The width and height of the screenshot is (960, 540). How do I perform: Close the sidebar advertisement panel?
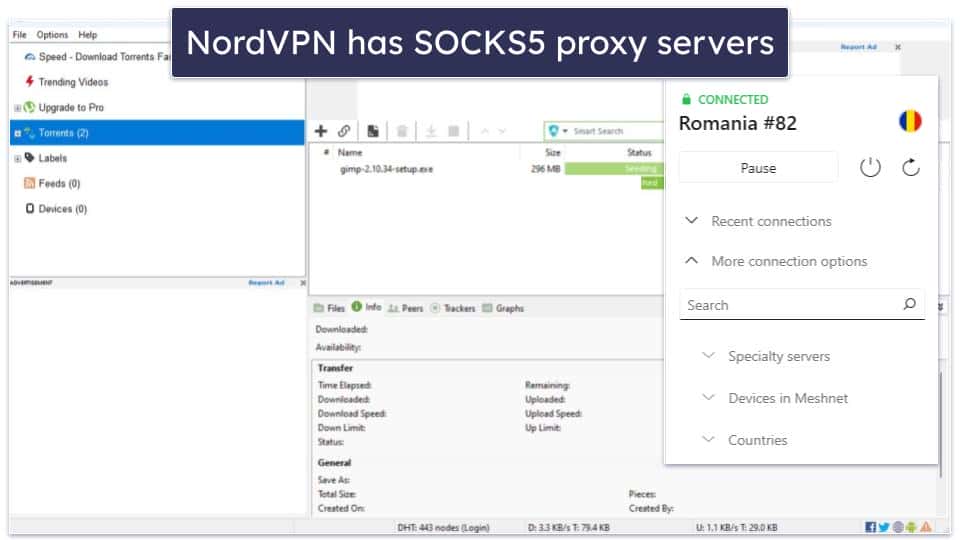(302, 283)
